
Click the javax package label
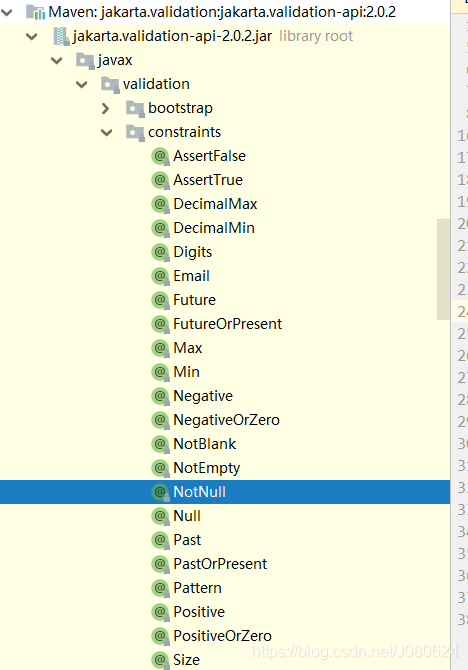coord(115,60)
